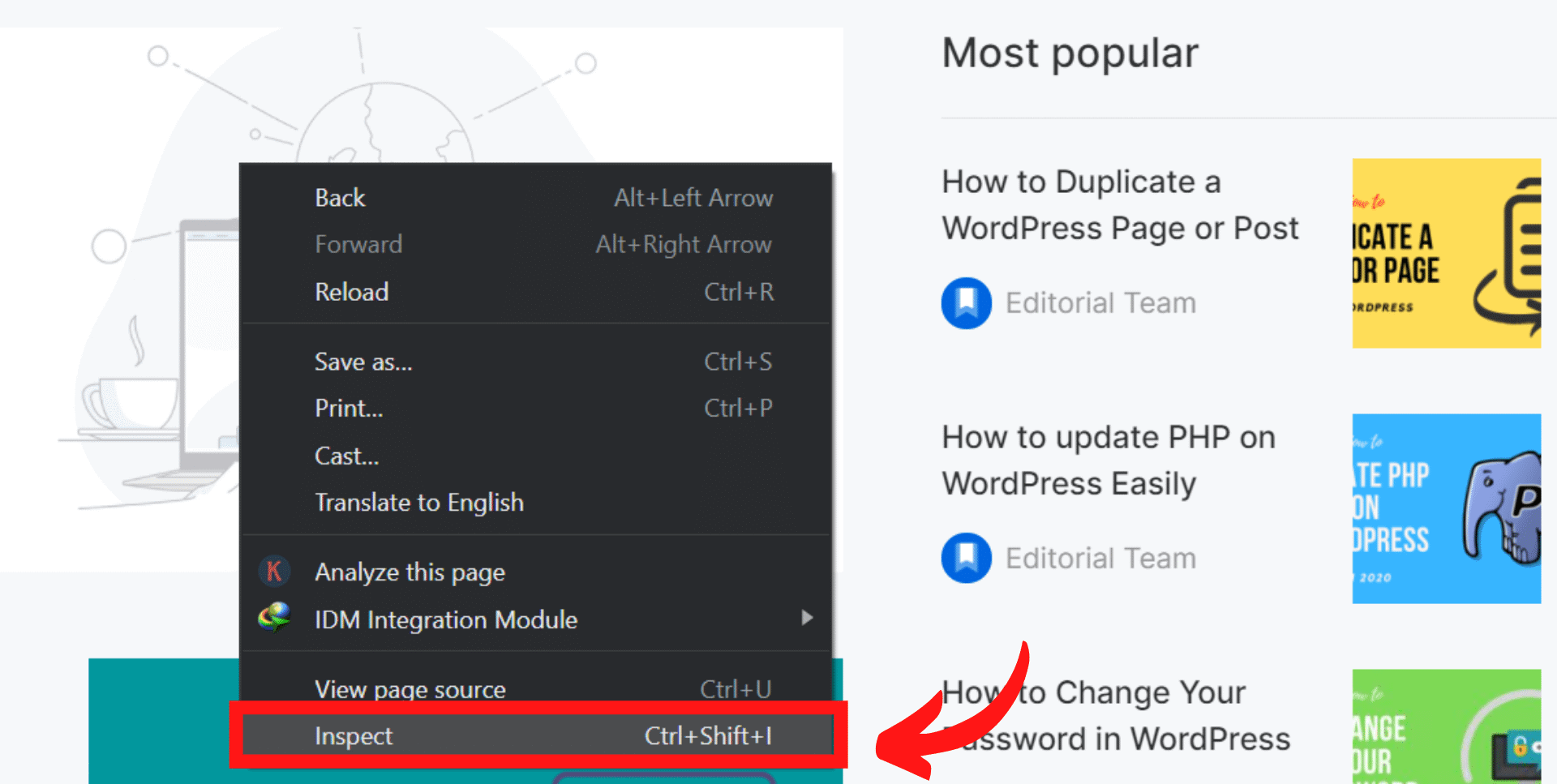
Task: Click the Editorial Team author name under the PHP post
Action: click(x=1100, y=557)
